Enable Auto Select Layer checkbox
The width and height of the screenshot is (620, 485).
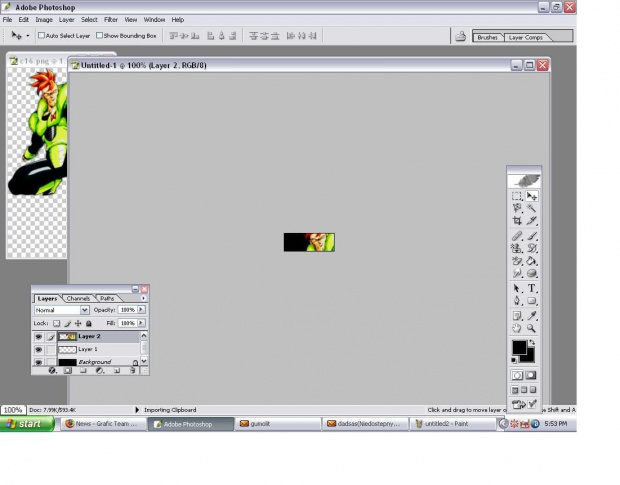coord(41,36)
